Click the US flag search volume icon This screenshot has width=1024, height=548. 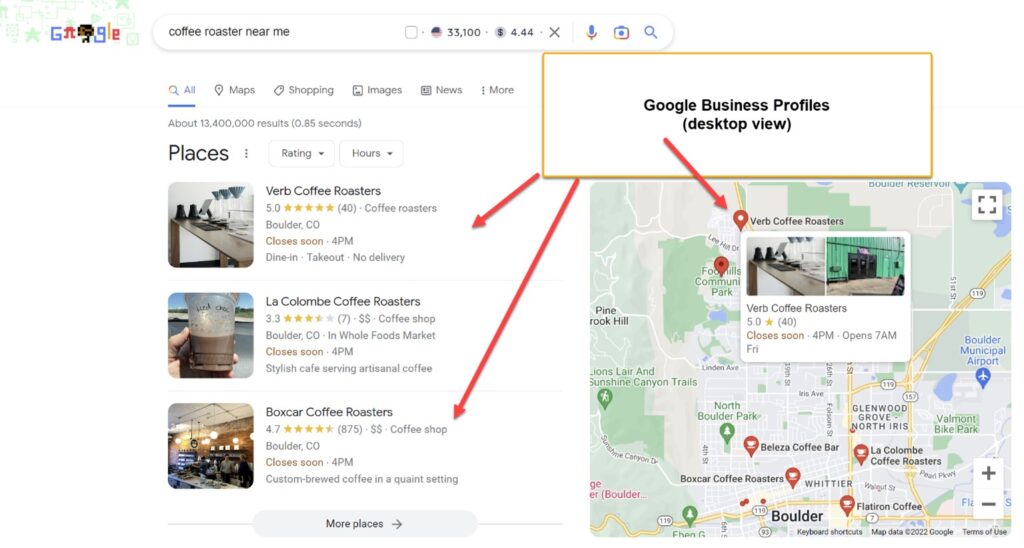(436, 32)
